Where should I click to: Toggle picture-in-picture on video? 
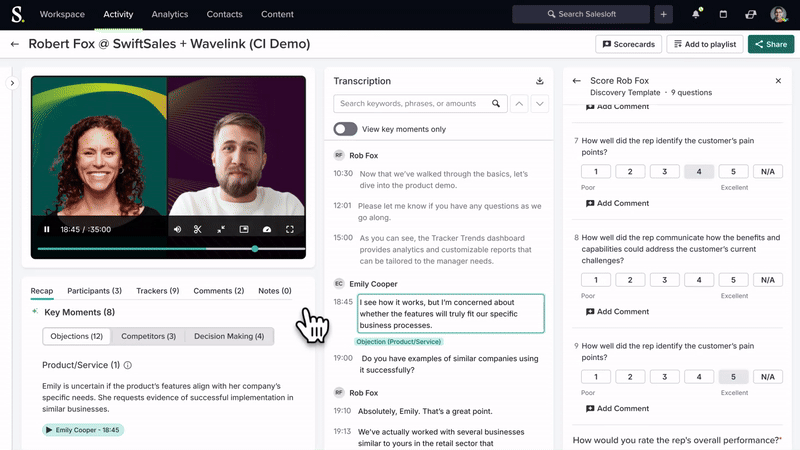point(244,230)
